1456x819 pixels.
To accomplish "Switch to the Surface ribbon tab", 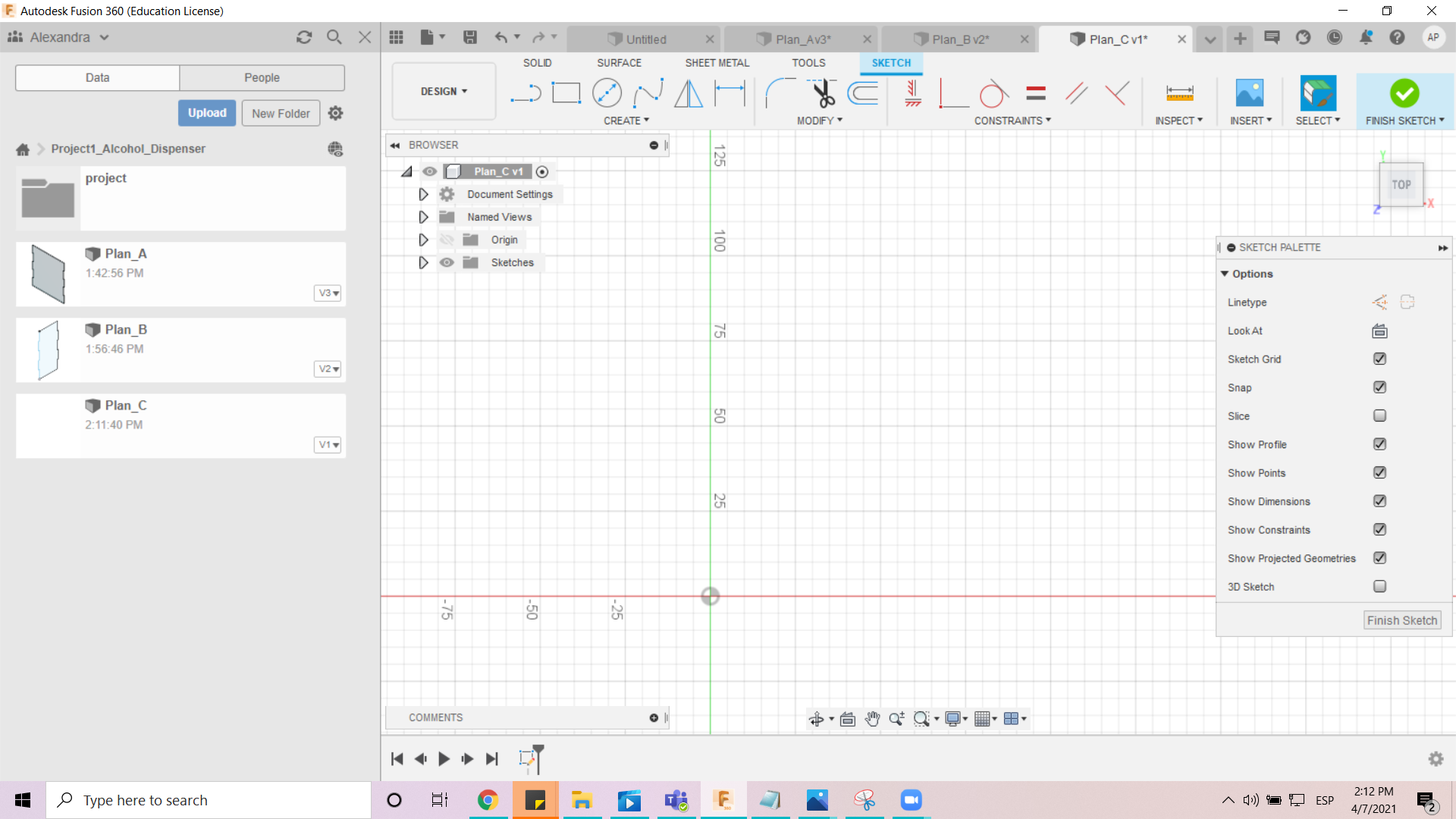I will 619,62.
